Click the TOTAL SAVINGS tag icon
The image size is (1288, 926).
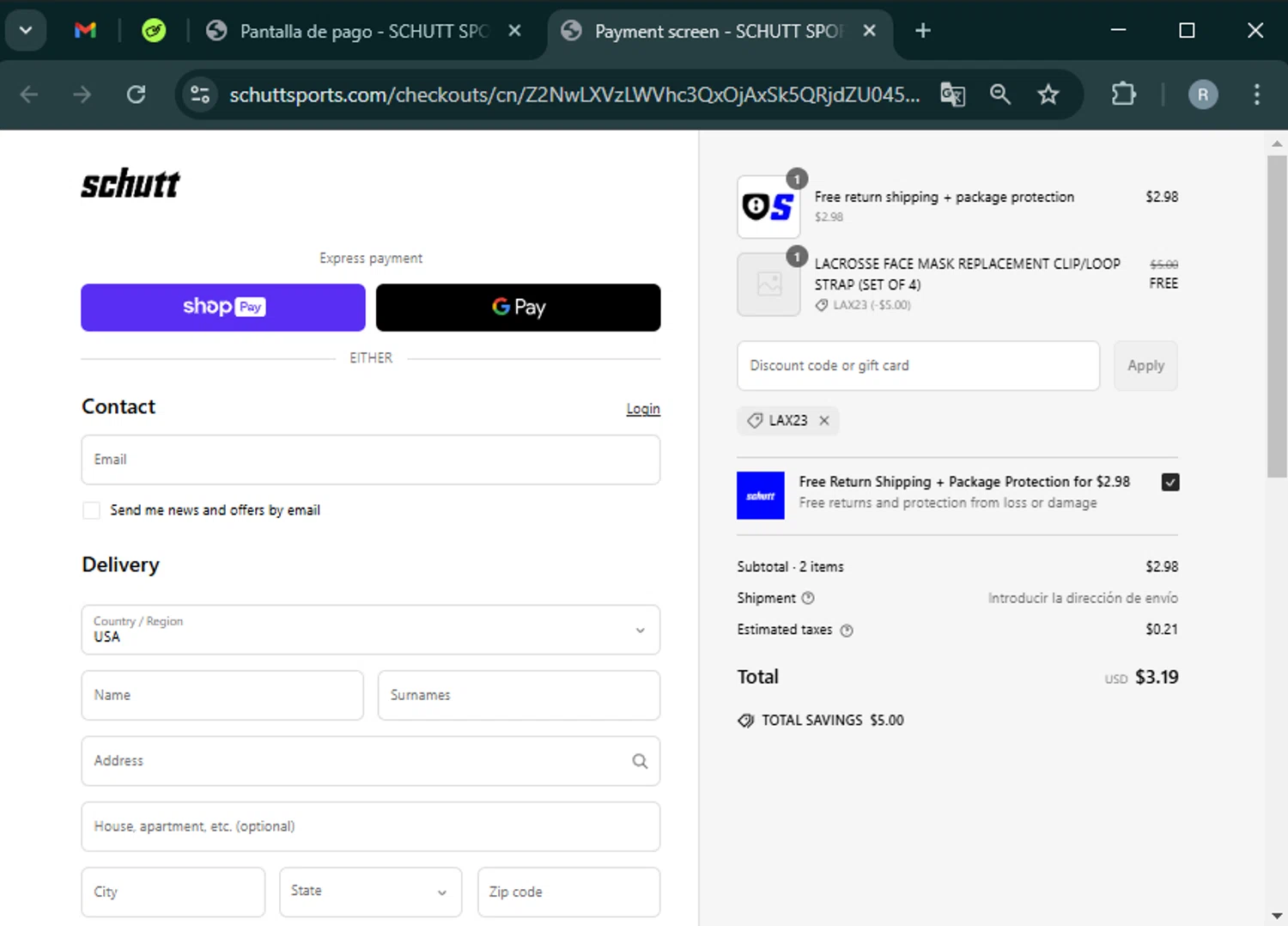746,721
